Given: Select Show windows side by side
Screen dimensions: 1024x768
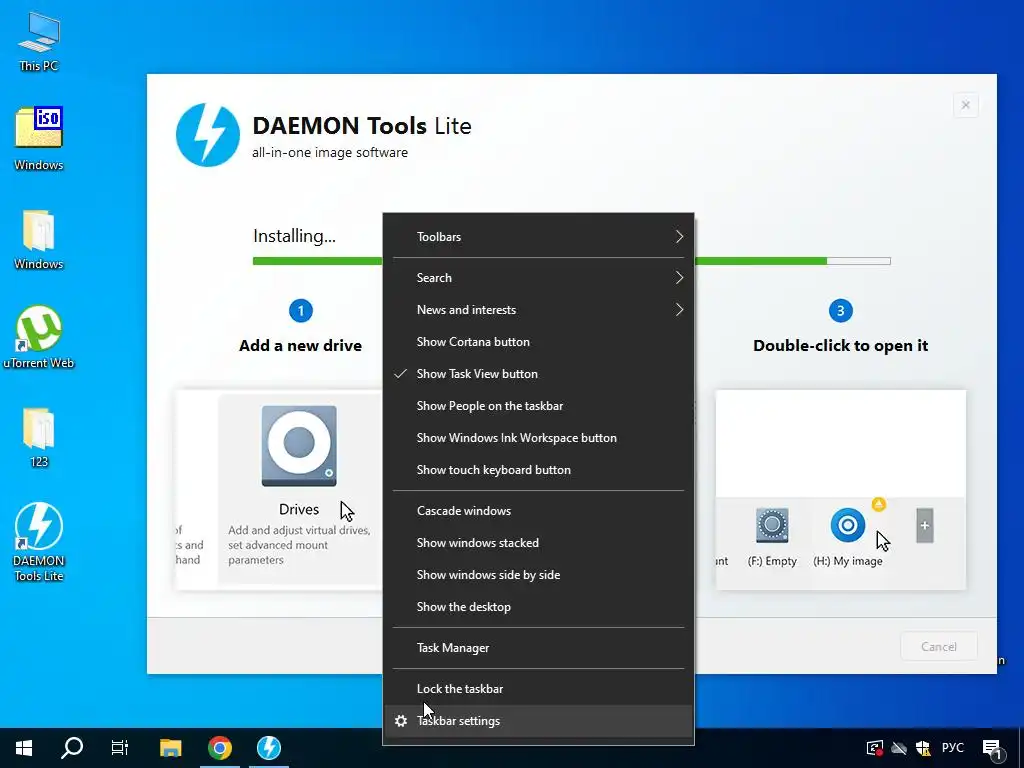Looking at the screenshot, I should coord(538,575).
